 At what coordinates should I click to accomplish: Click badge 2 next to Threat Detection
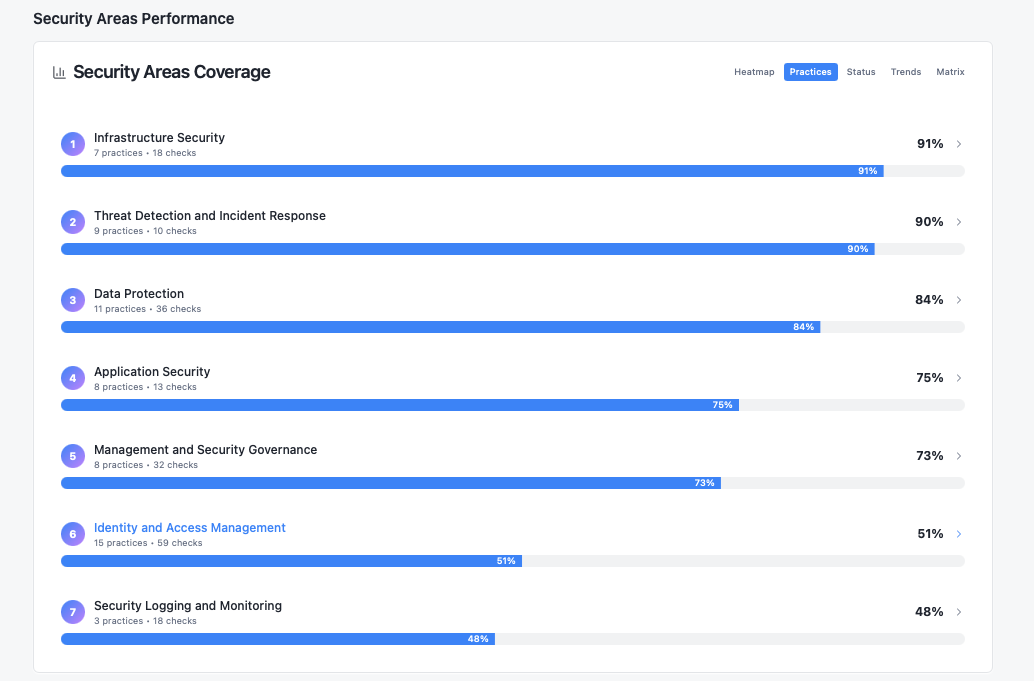click(x=72, y=221)
